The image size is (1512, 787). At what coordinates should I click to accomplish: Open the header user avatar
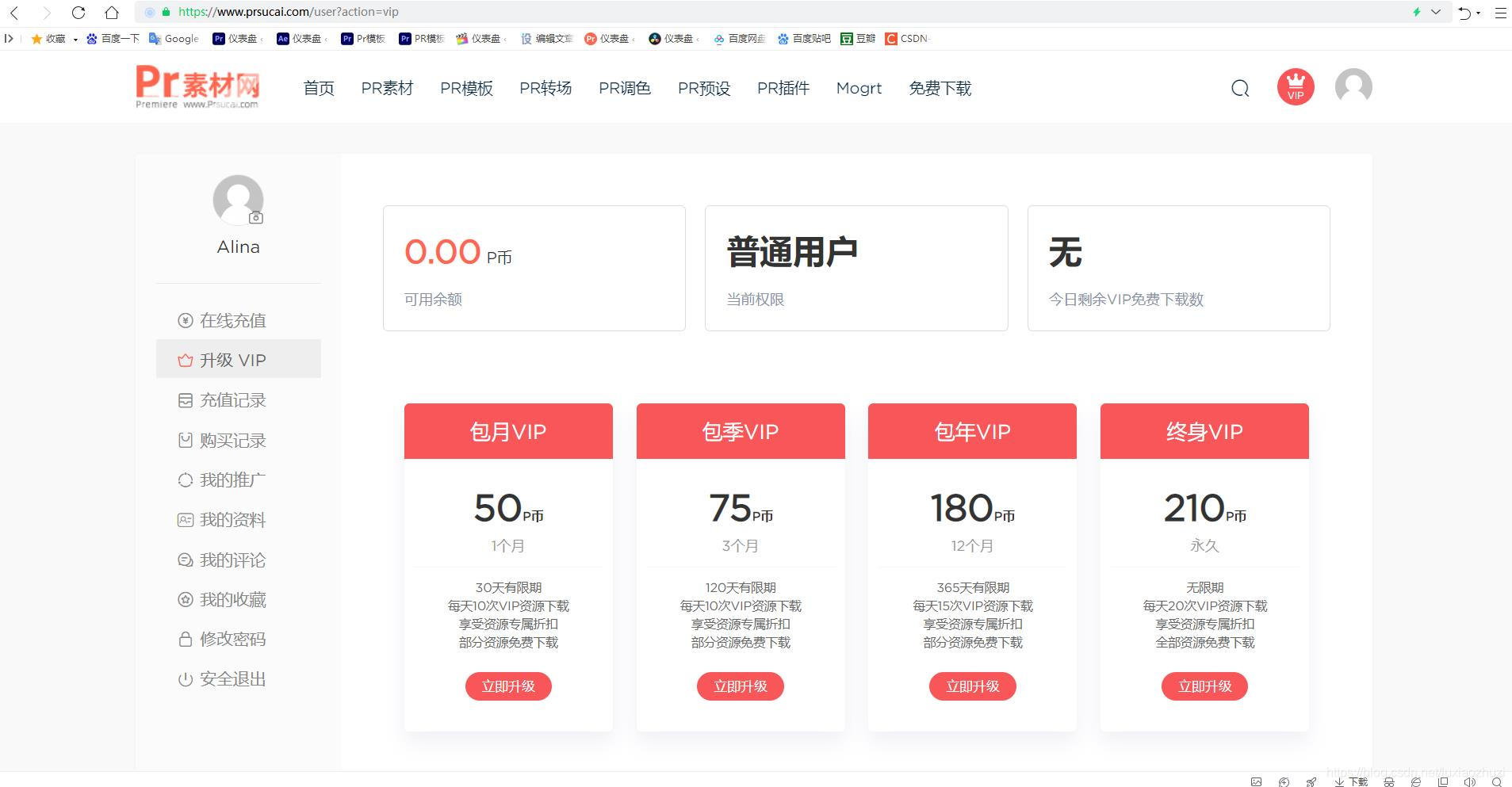pyautogui.click(x=1353, y=86)
